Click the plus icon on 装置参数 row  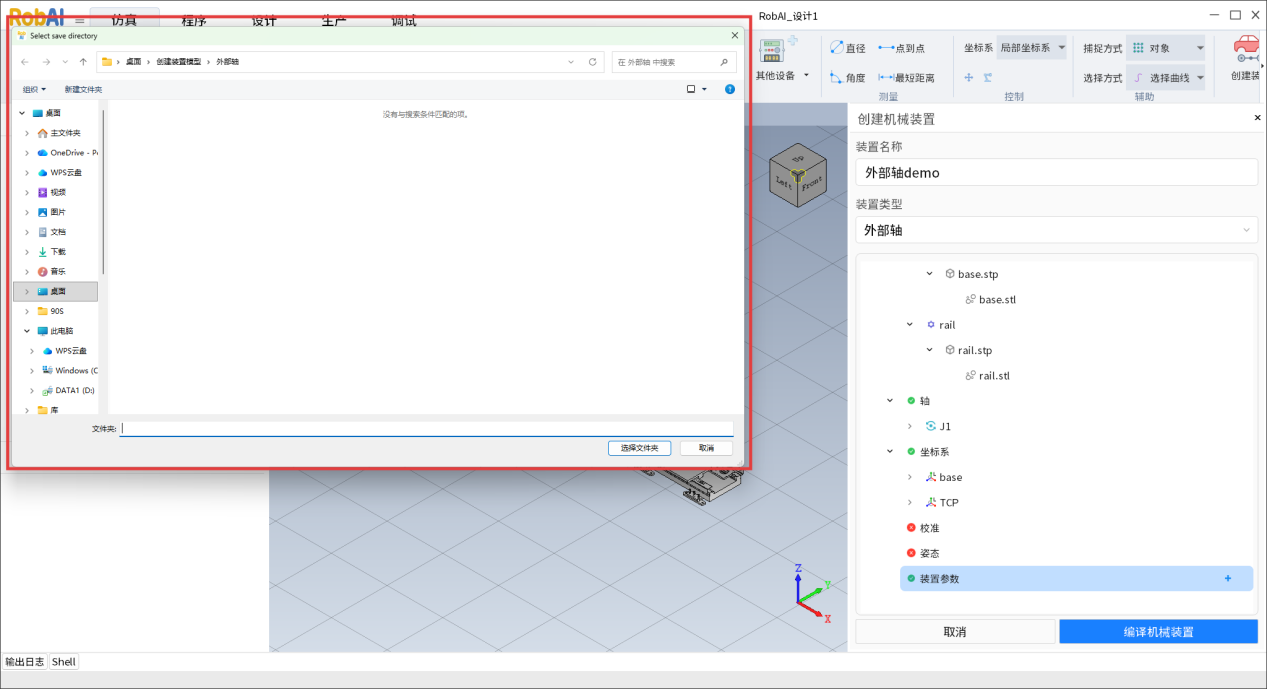click(1228, 578)
